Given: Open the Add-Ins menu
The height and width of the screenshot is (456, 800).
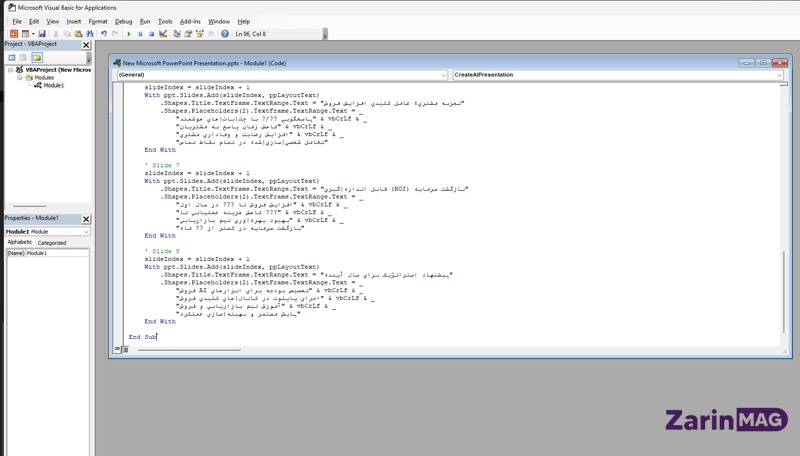Looking at the screenshot, I should click(190, 21).
